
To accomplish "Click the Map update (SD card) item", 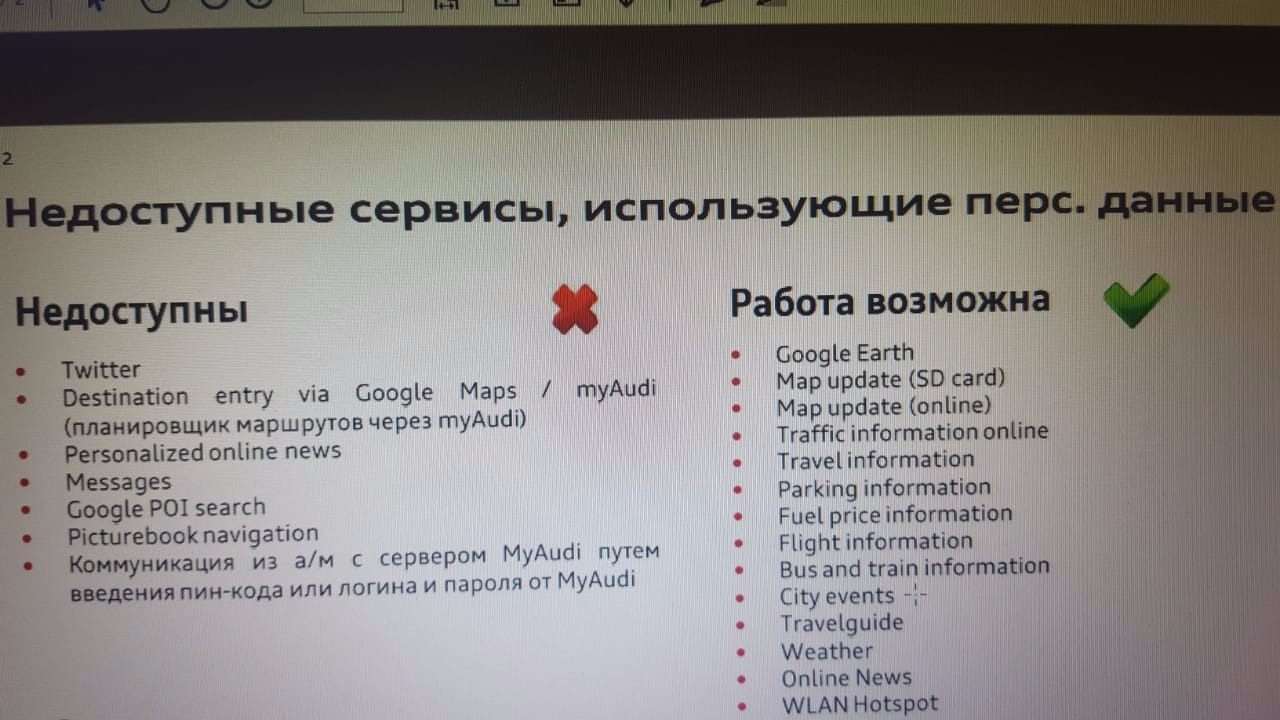I will 891,379.
